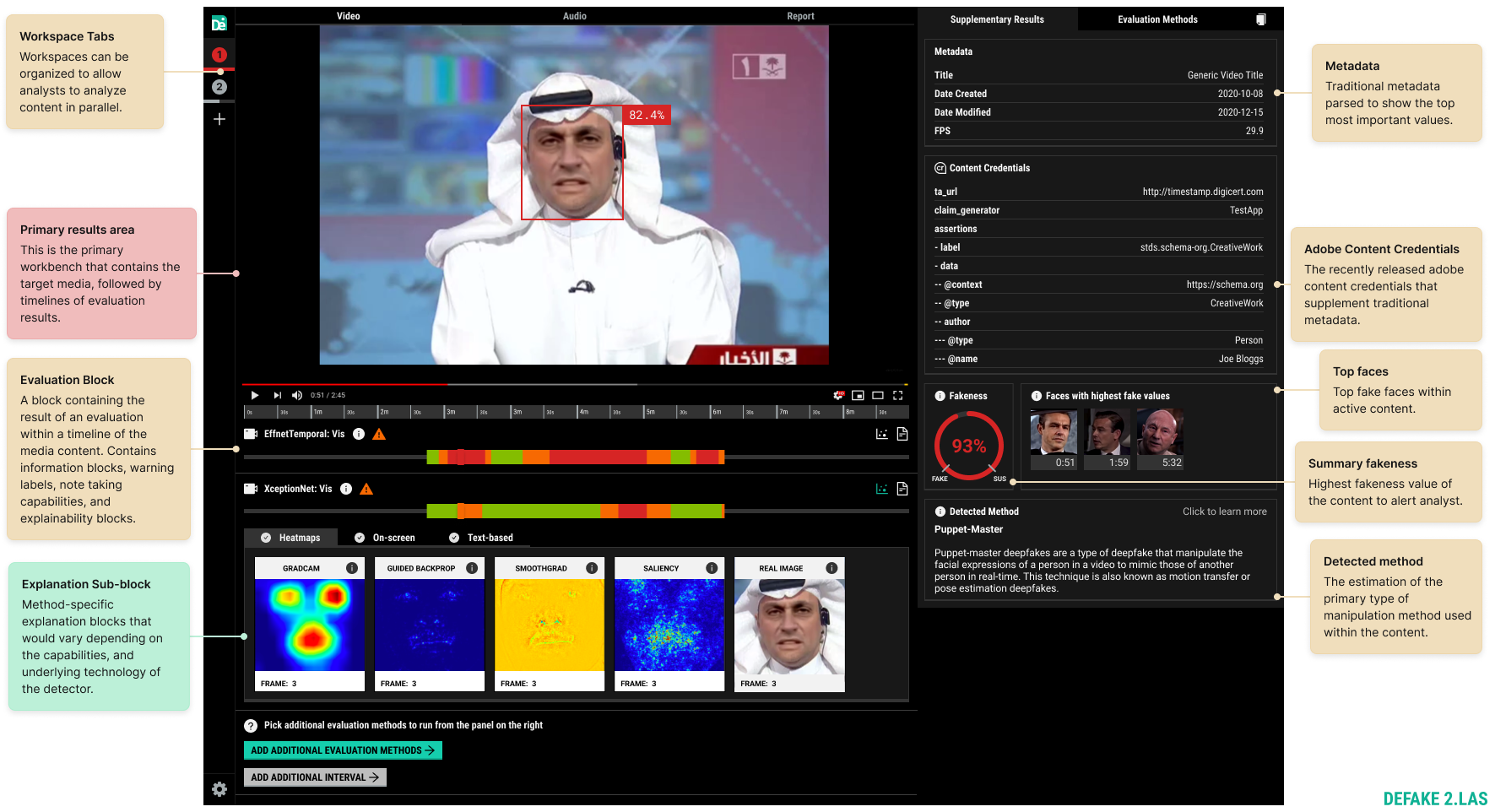Open the chart view icon on EffnetTemporal timeline
1495x812 pixels.
point(881,433)
